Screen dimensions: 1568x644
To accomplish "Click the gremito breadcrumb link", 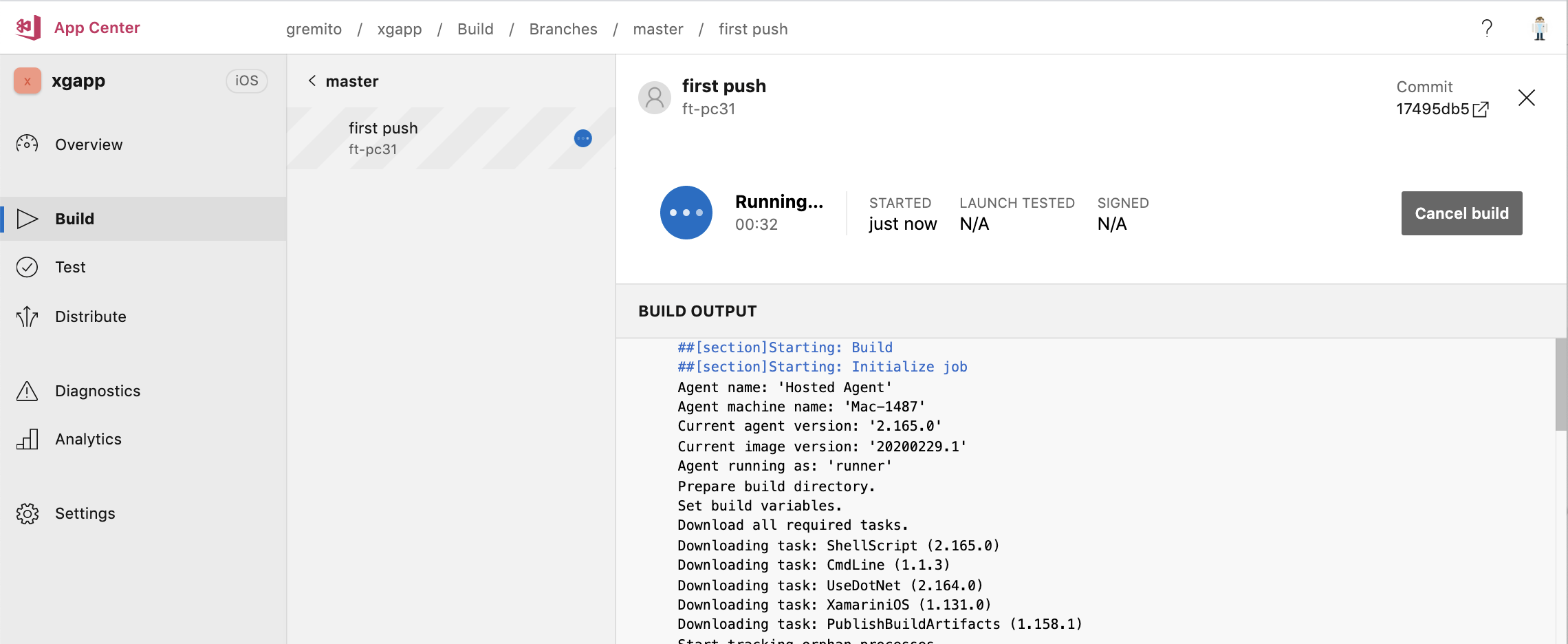I will 314,29.
